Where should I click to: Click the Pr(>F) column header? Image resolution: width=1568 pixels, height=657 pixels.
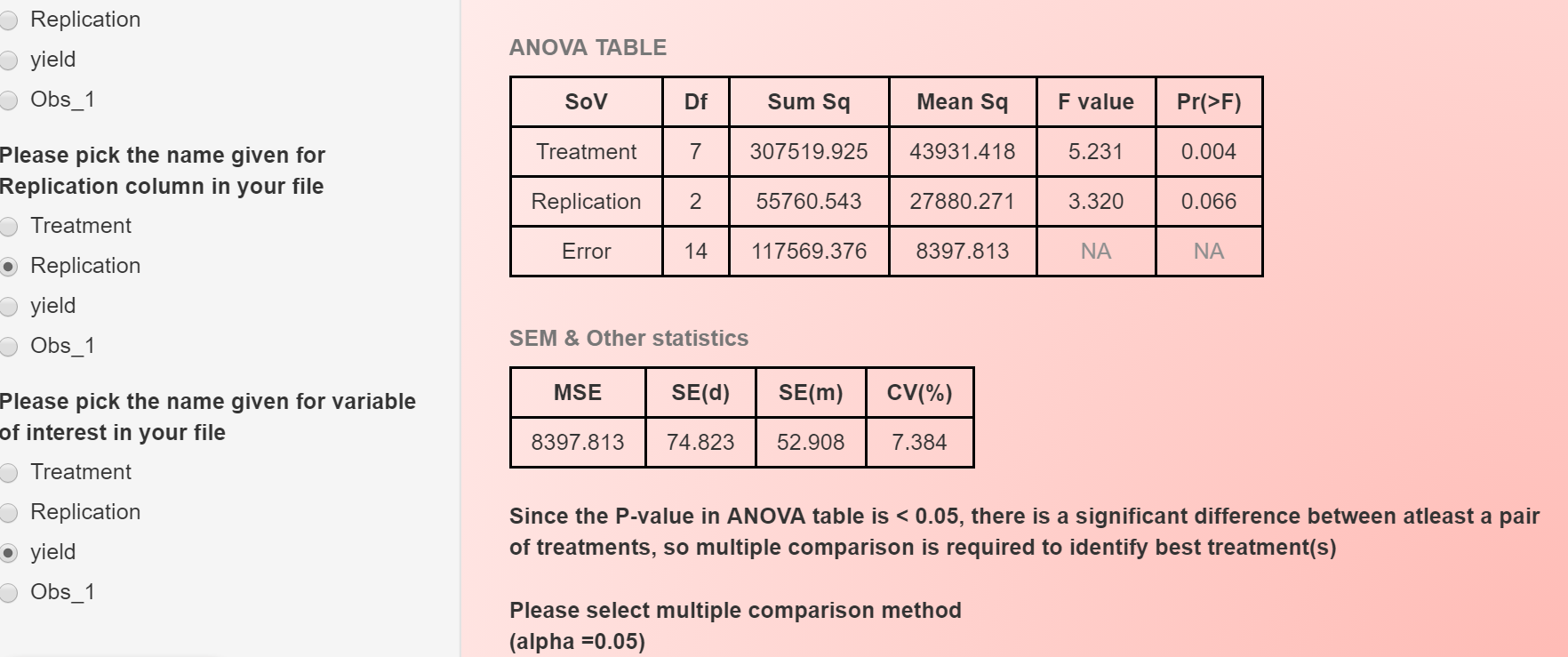coord(1208,102)
